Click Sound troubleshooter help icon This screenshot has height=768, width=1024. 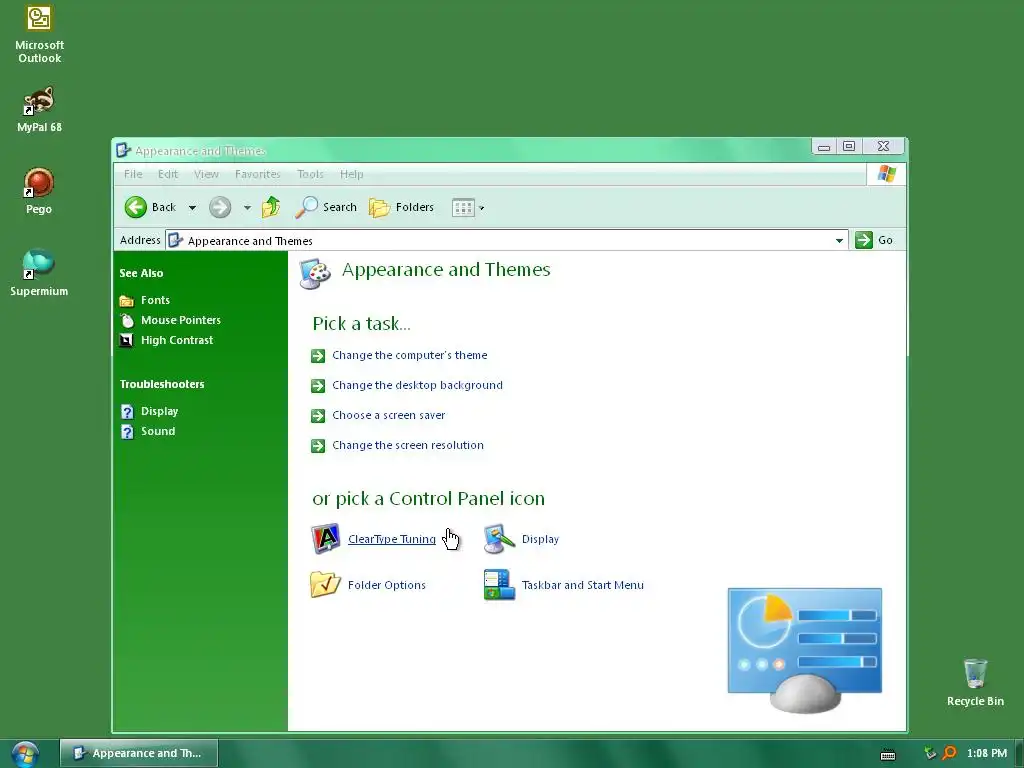127,432
